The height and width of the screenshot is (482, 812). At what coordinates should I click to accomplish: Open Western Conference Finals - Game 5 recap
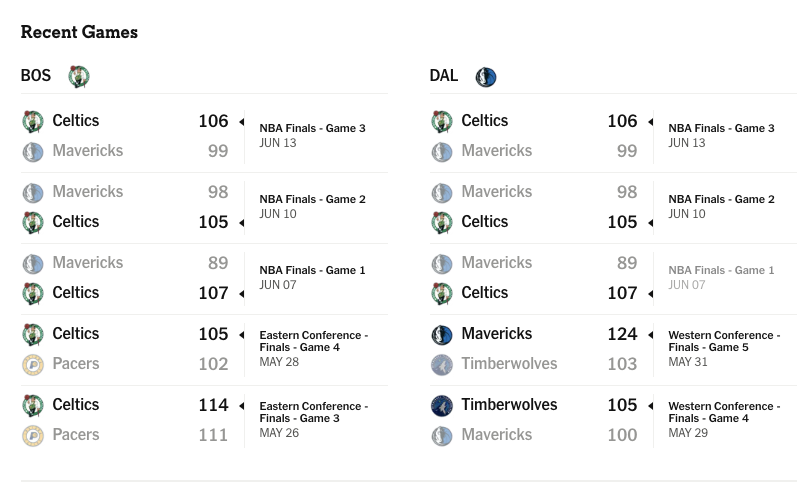(x=724, y=341)
